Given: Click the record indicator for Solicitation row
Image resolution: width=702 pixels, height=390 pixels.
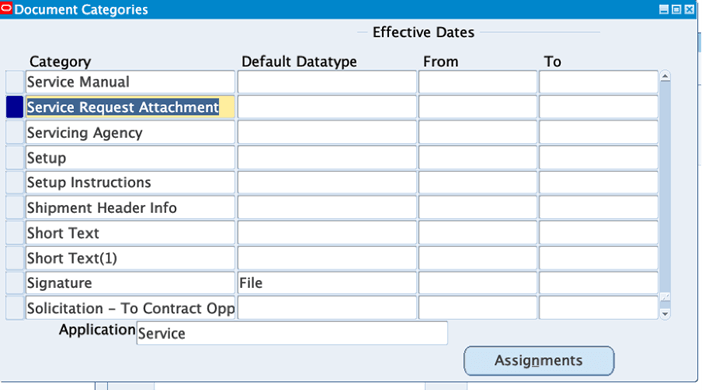Looking at the screenshot, I should (14, 308).
